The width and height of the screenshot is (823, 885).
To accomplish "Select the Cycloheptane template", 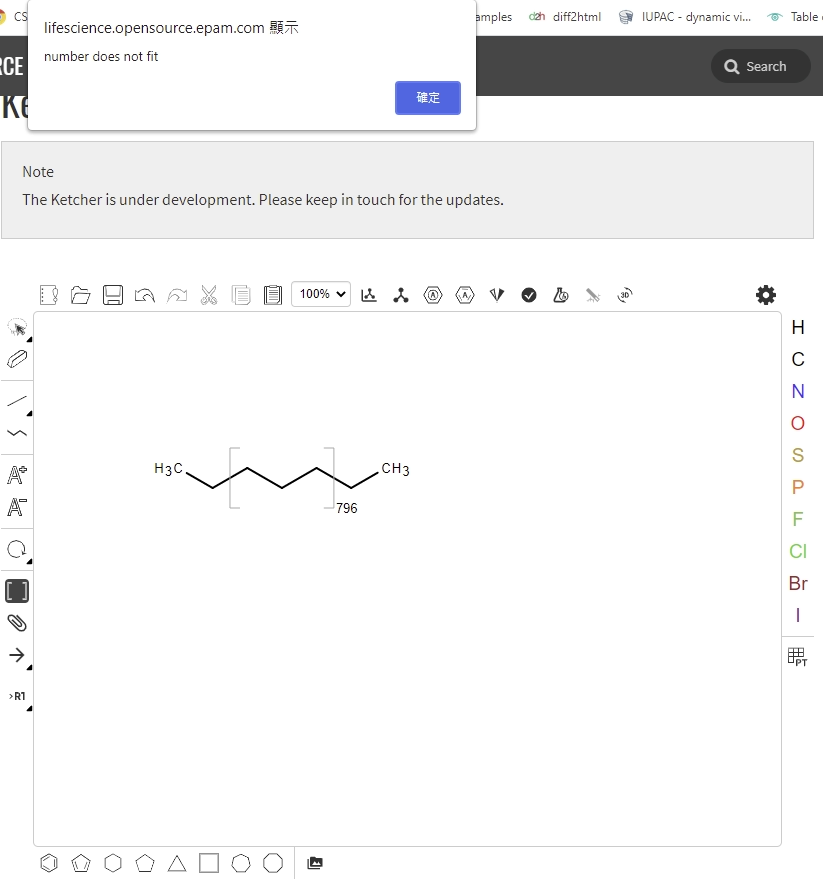I will 241,863.
